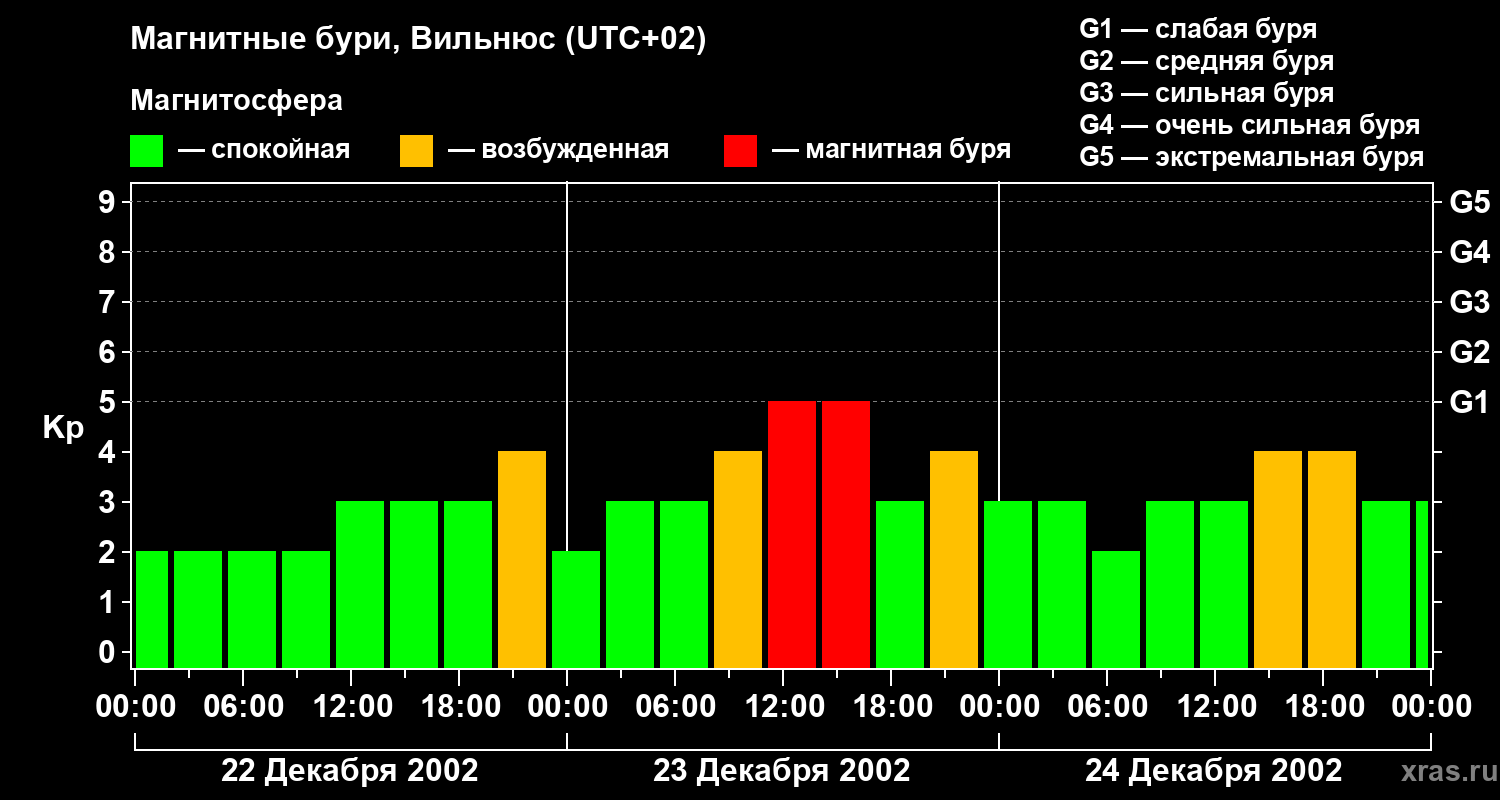Click the G4 label on the right axis

click(x=1469, y=252)
